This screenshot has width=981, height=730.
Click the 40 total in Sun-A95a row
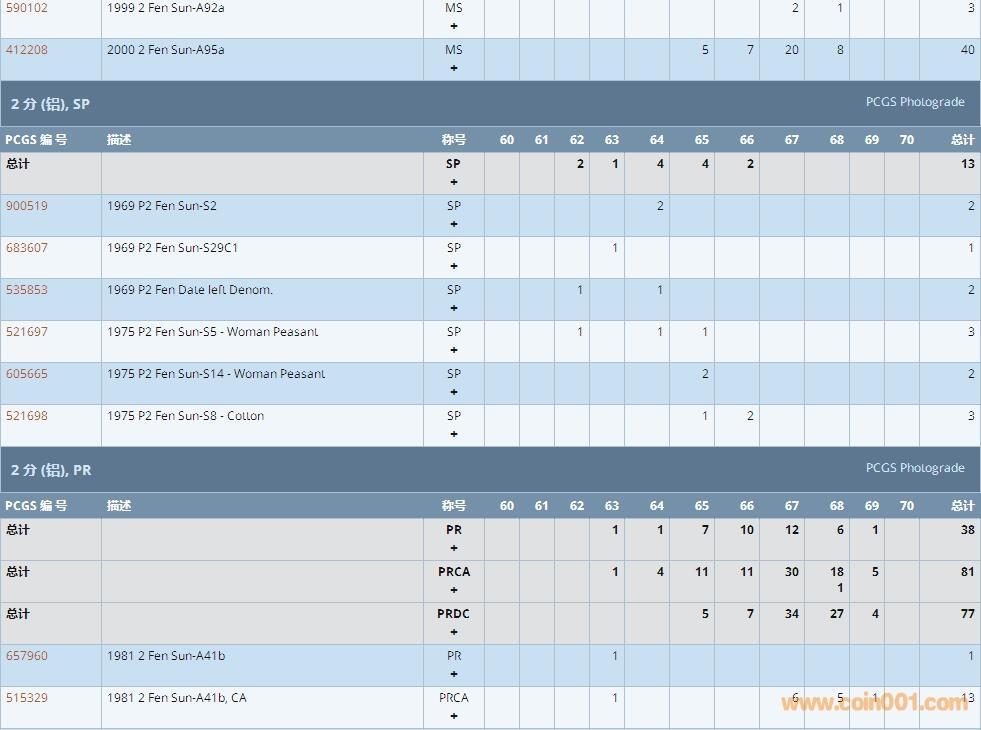967,50
